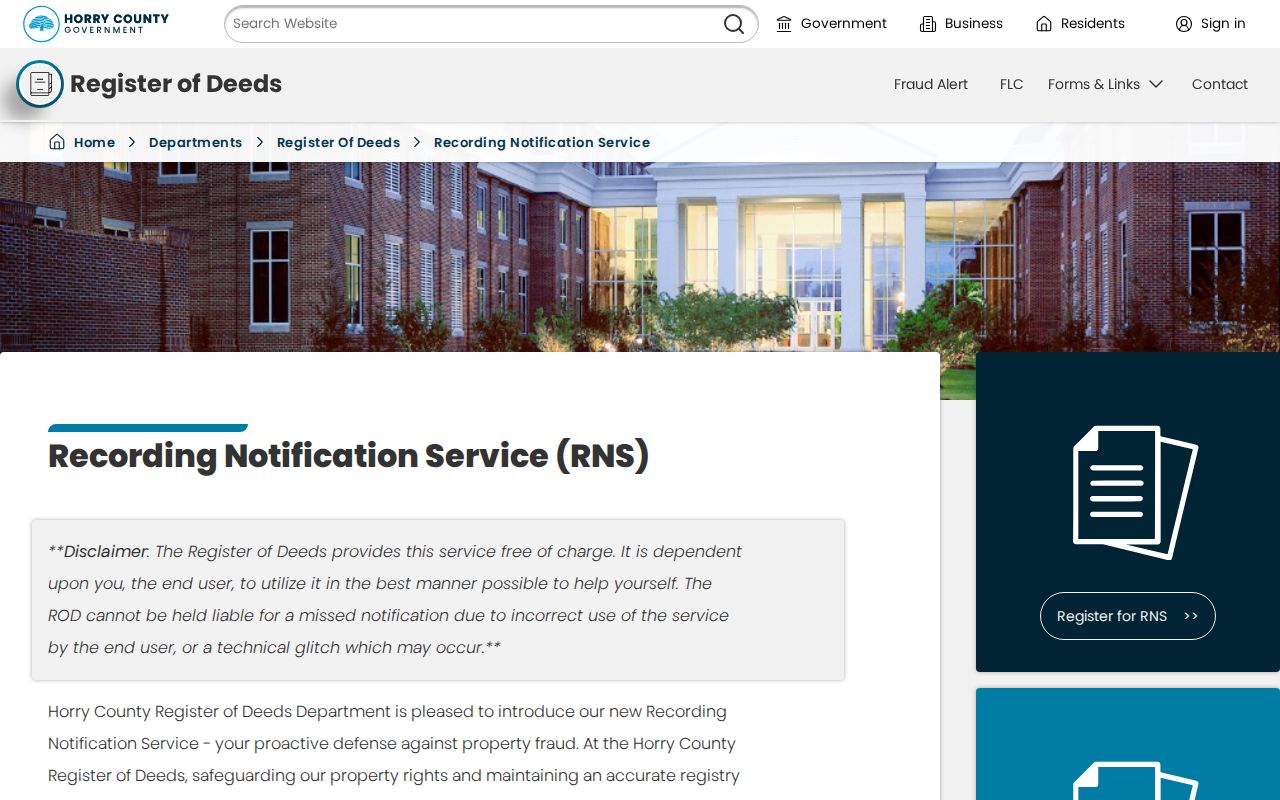Click the Register of Deeds heading
This screenshot has height=800, width=1280.
176,84
